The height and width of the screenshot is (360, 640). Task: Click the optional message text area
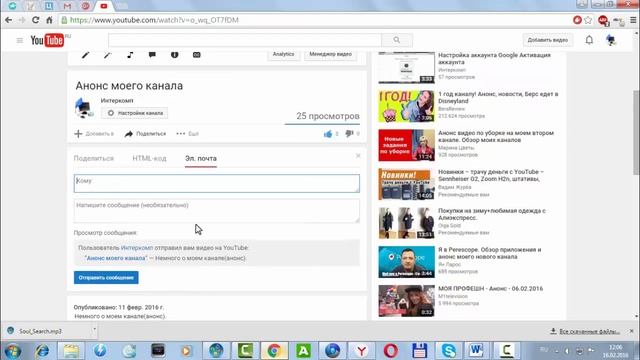click(x=217, y=211)
